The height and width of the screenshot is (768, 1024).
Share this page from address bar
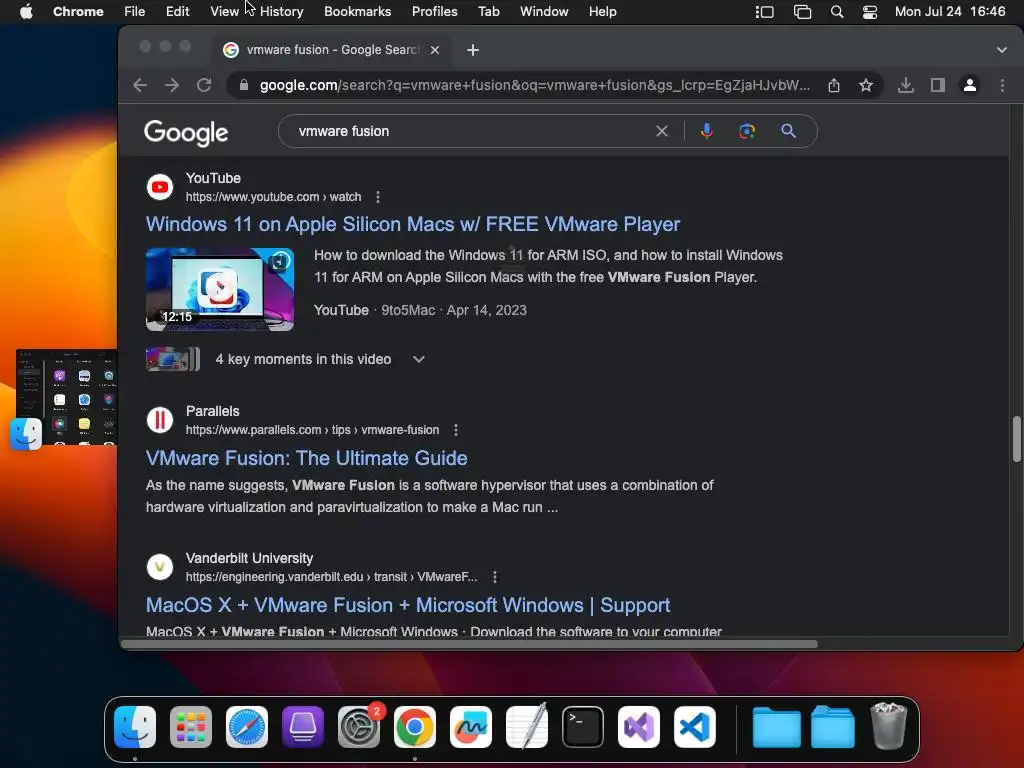(x=834, y=85)
